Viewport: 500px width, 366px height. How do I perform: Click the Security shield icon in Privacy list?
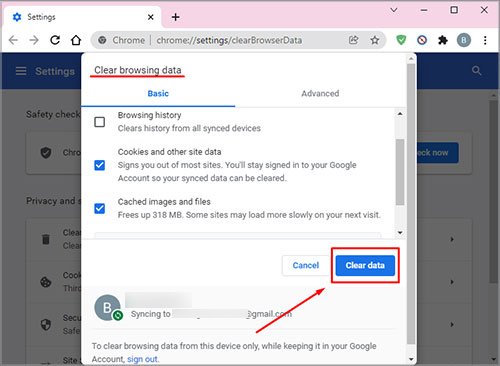click(46, 324)
